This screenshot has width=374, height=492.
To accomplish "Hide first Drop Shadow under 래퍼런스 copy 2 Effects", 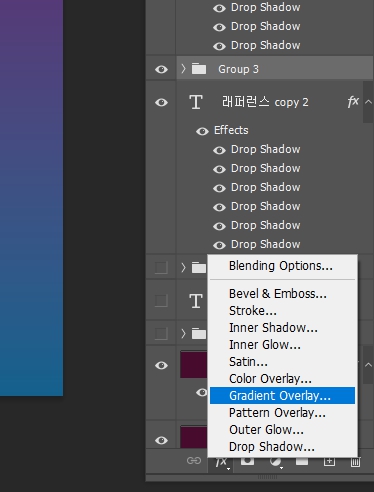I will [x=219, y=150].
